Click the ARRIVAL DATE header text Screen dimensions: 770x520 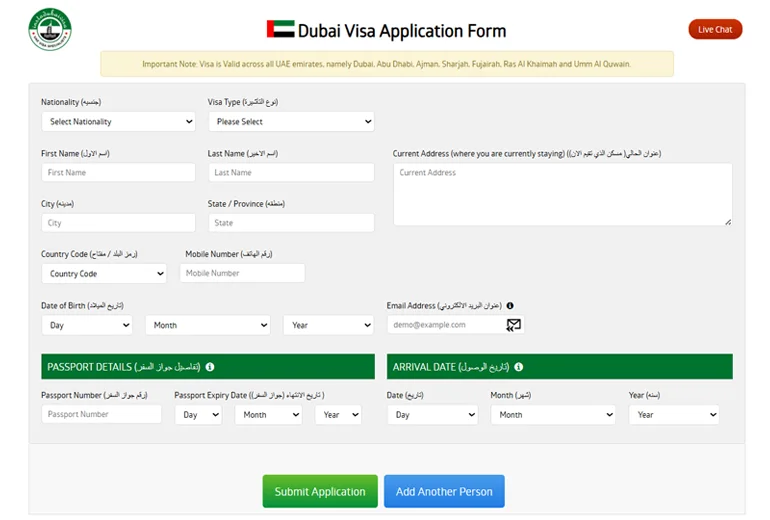pos(451,367)
